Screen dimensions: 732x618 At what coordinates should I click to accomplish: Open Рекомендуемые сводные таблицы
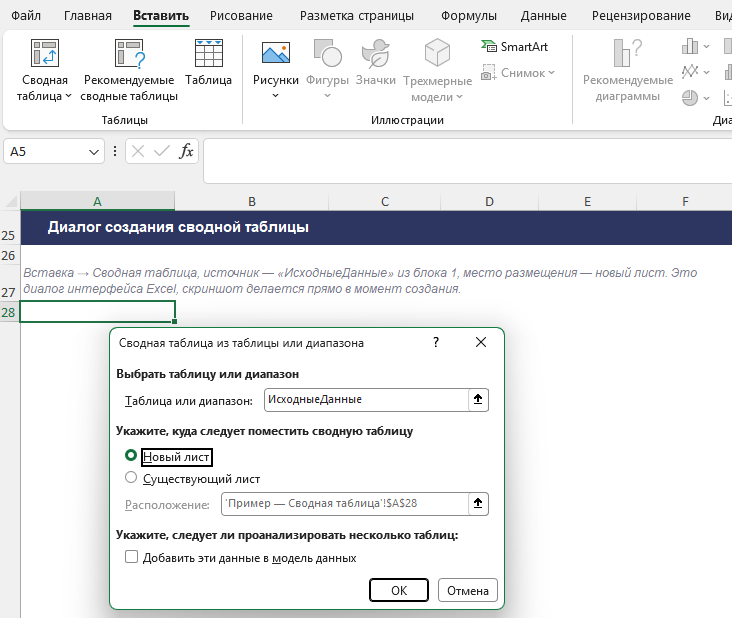point(129,71)
